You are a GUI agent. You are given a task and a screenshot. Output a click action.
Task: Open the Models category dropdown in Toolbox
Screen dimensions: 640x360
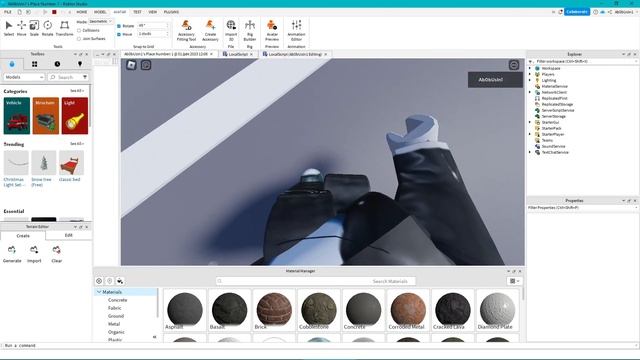click(x=24, y=77)
